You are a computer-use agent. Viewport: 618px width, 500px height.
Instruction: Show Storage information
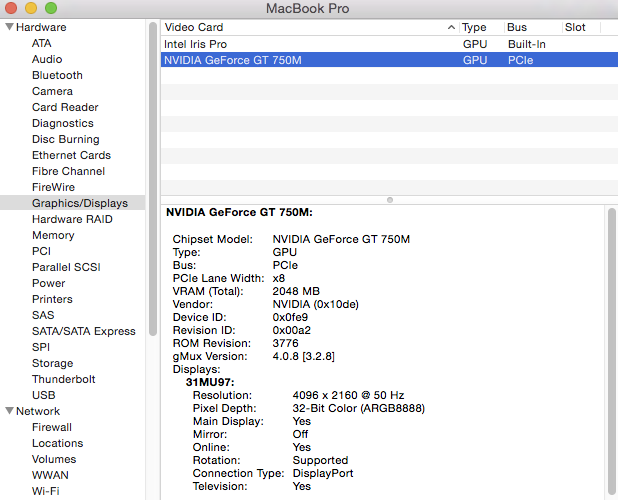pos(52,363)
